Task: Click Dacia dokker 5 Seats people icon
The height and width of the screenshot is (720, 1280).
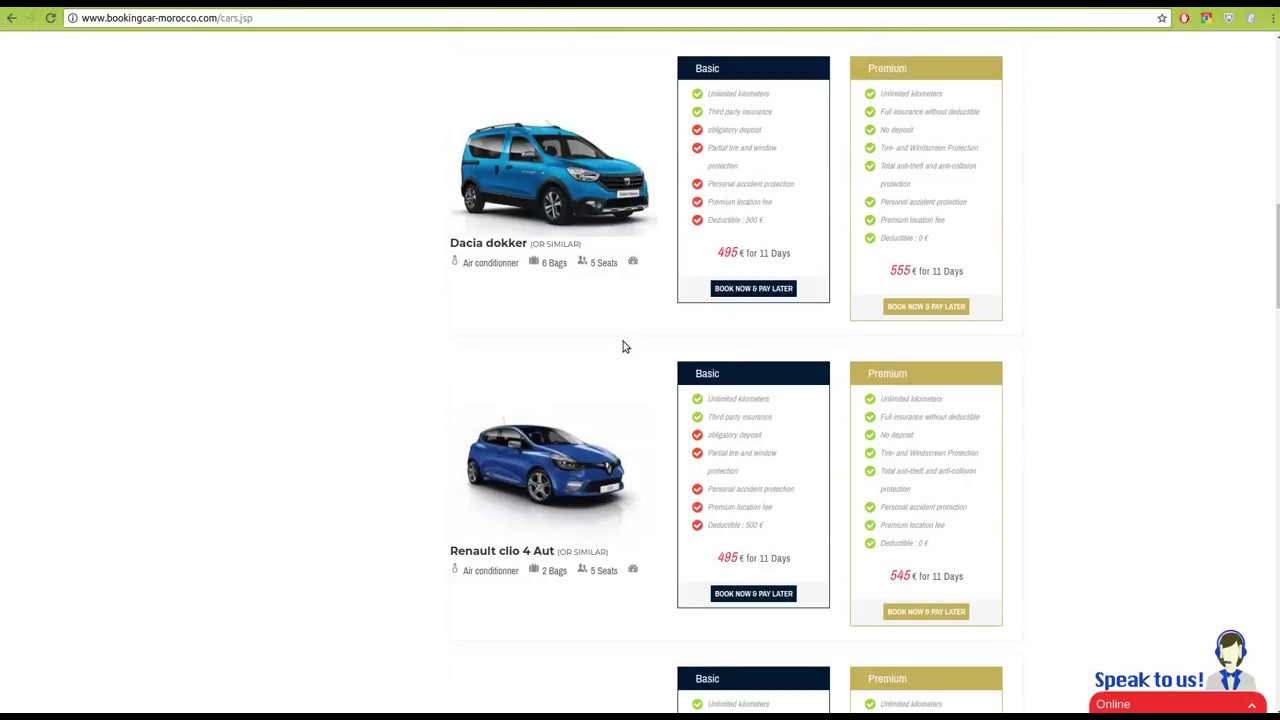Action: [x=582, y=261]
